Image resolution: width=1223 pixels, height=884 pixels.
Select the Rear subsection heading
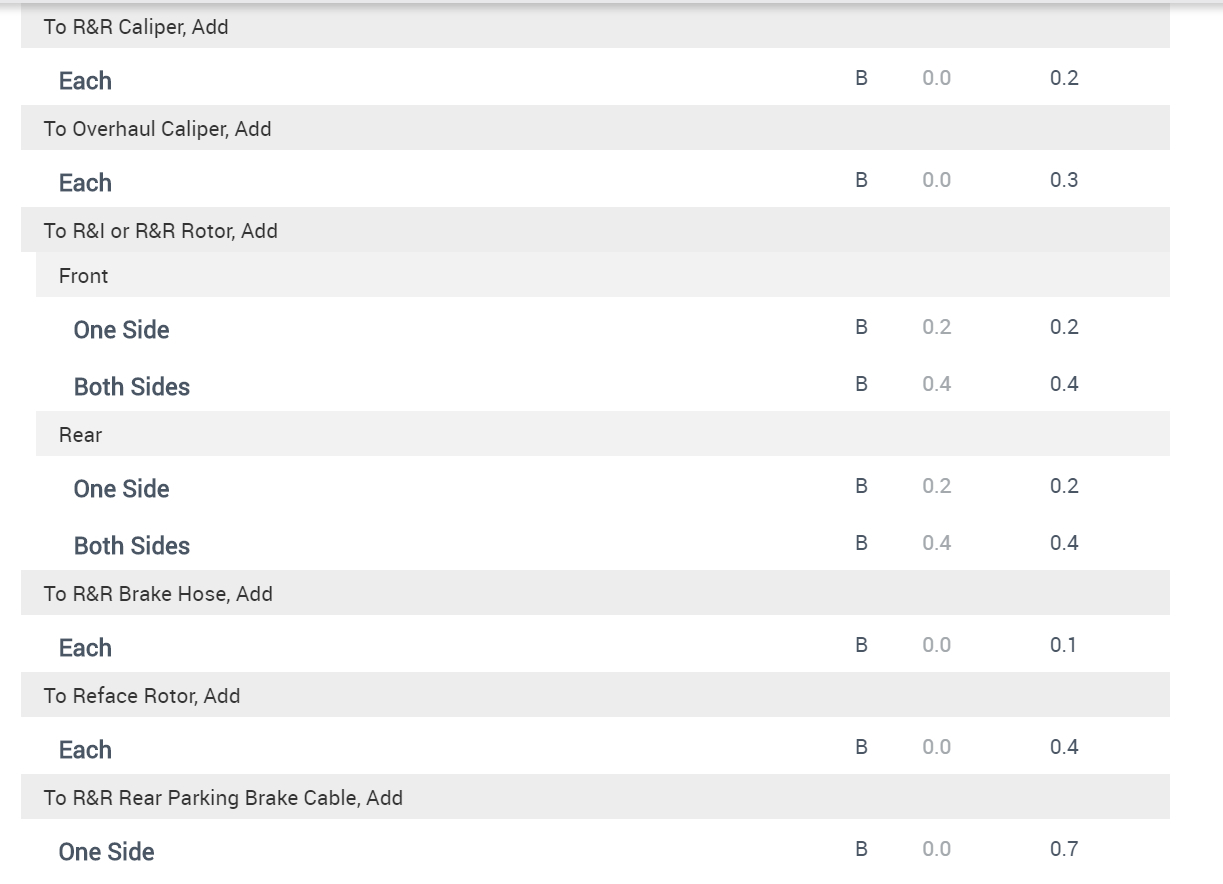pyautogui.click(x=80, y=435)
